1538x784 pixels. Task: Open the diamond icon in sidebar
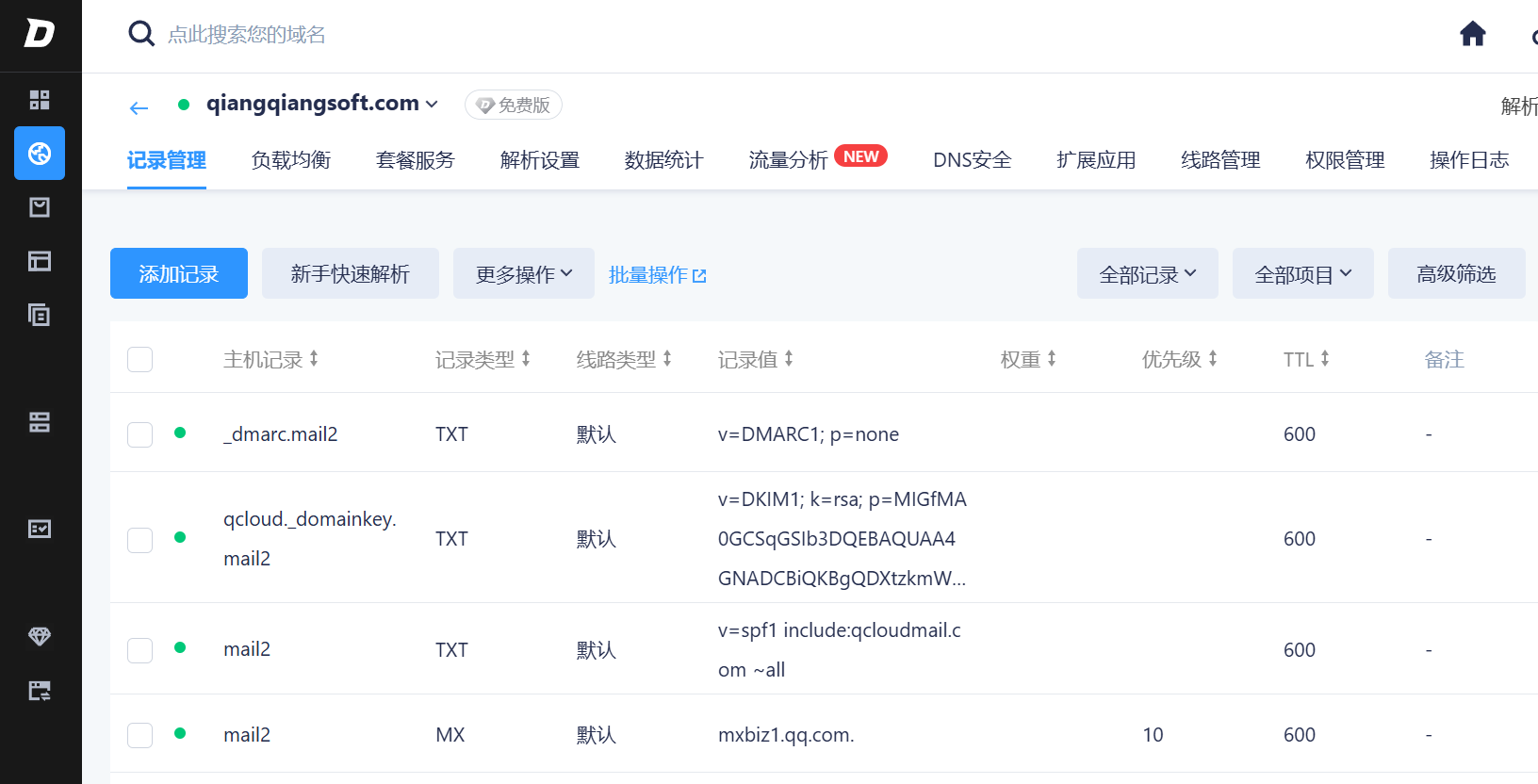tap(40, 636)
